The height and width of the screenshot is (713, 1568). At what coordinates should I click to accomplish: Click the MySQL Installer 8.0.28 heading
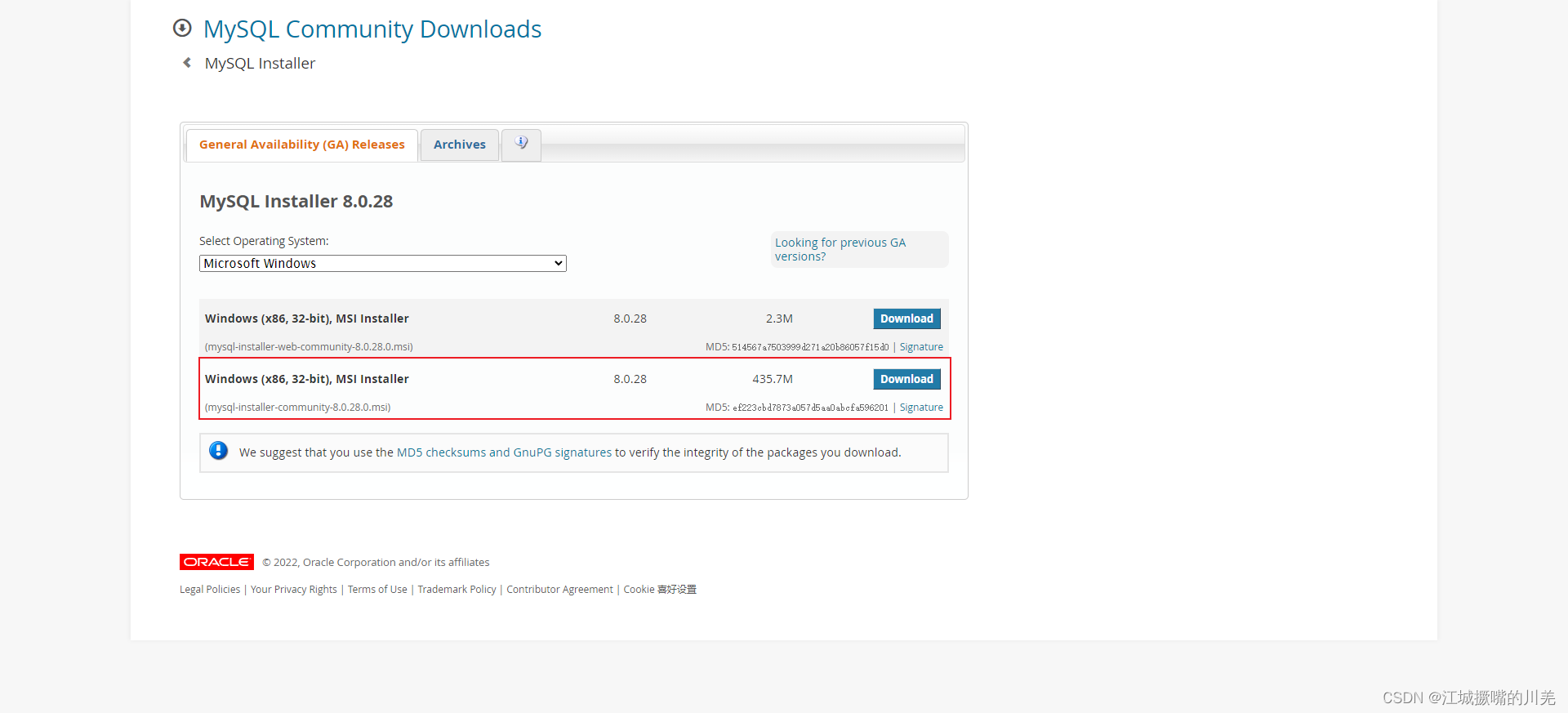click(x=296, y=202)
